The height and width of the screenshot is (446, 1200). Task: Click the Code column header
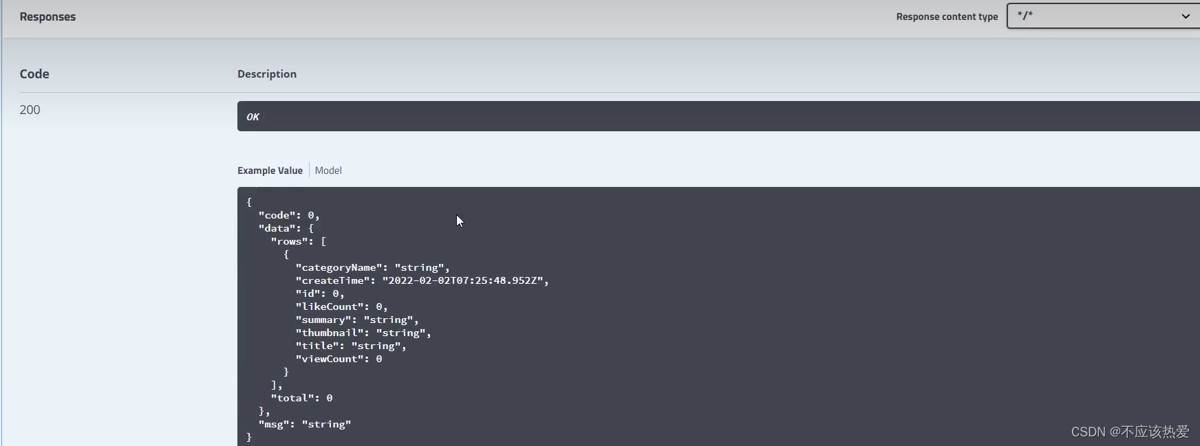click(34, 74)
